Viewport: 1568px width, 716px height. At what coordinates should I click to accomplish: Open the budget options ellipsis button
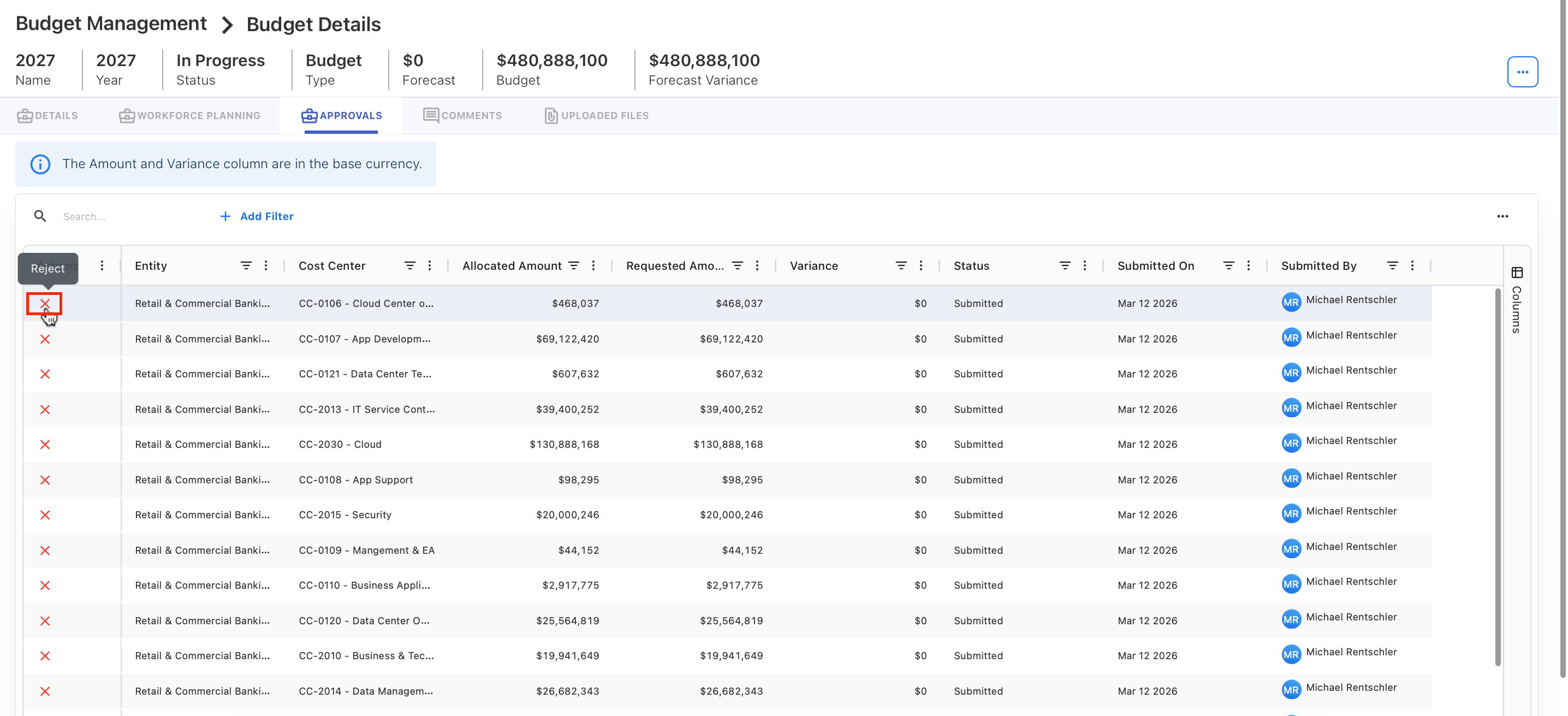pyautogui.click(x=1522, y=72)
